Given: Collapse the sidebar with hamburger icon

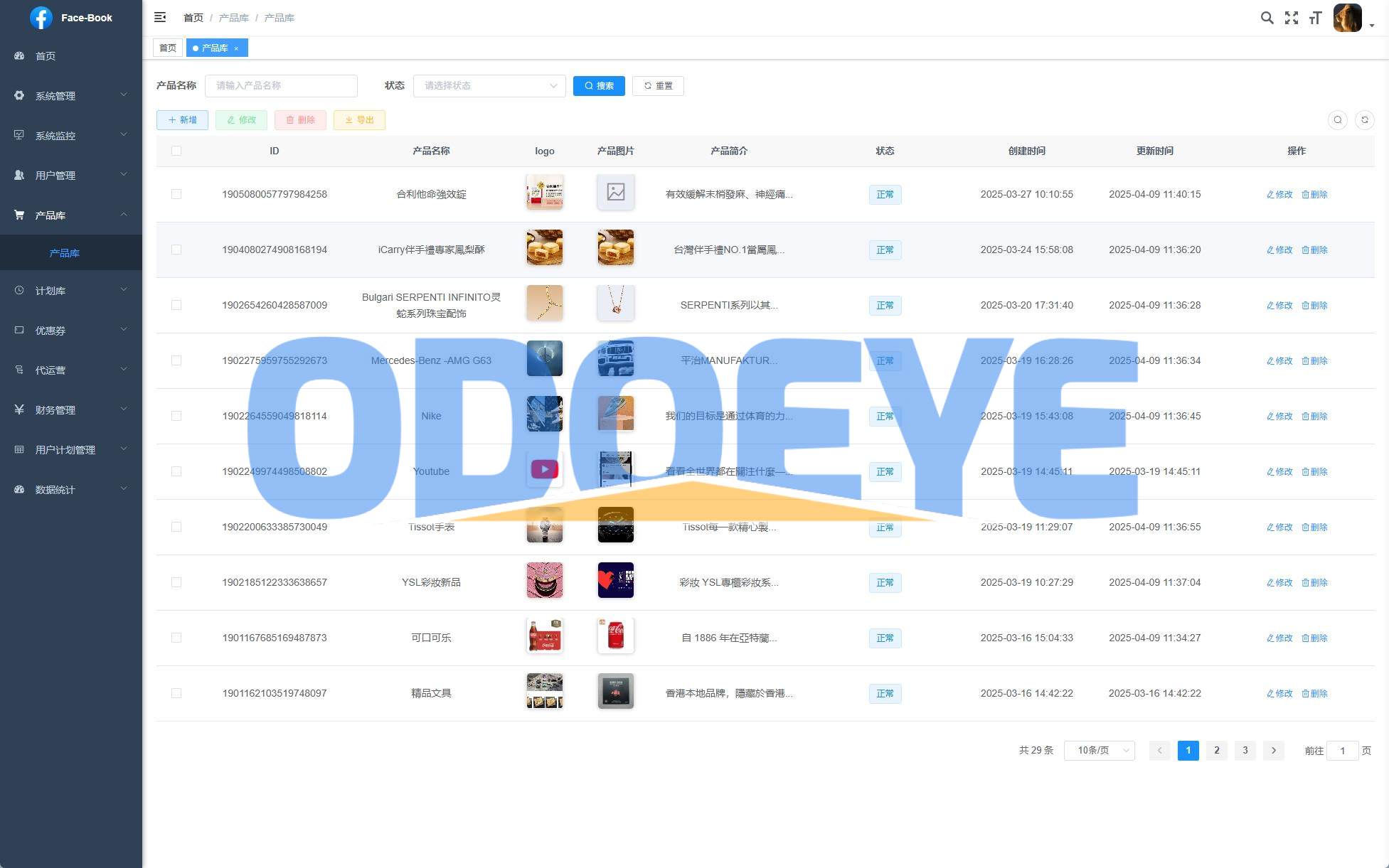Looking at the screenshot, I should 160,17.
